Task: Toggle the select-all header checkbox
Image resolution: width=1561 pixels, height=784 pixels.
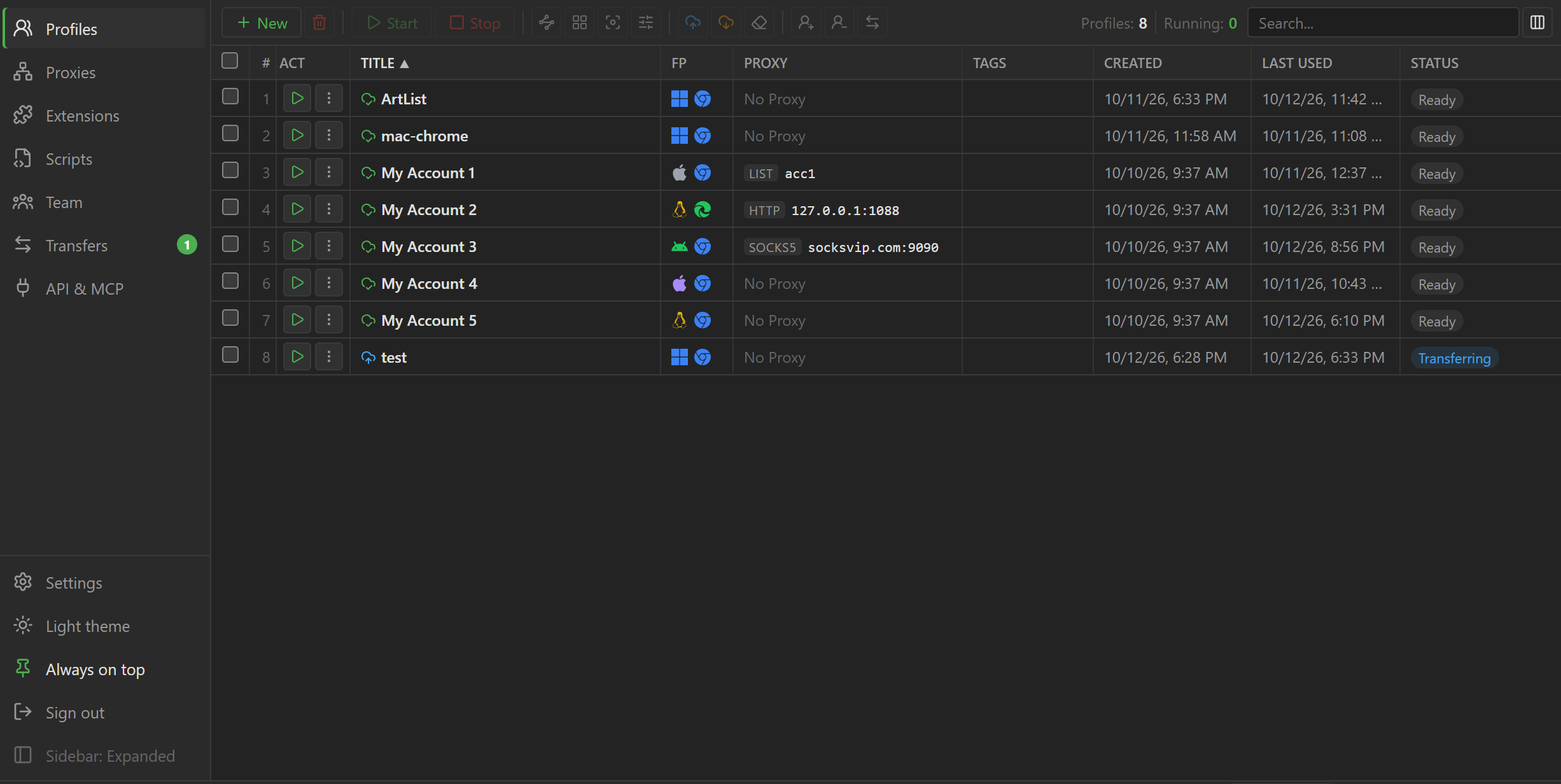Action: pyautogui.click(x=230, y=61)
